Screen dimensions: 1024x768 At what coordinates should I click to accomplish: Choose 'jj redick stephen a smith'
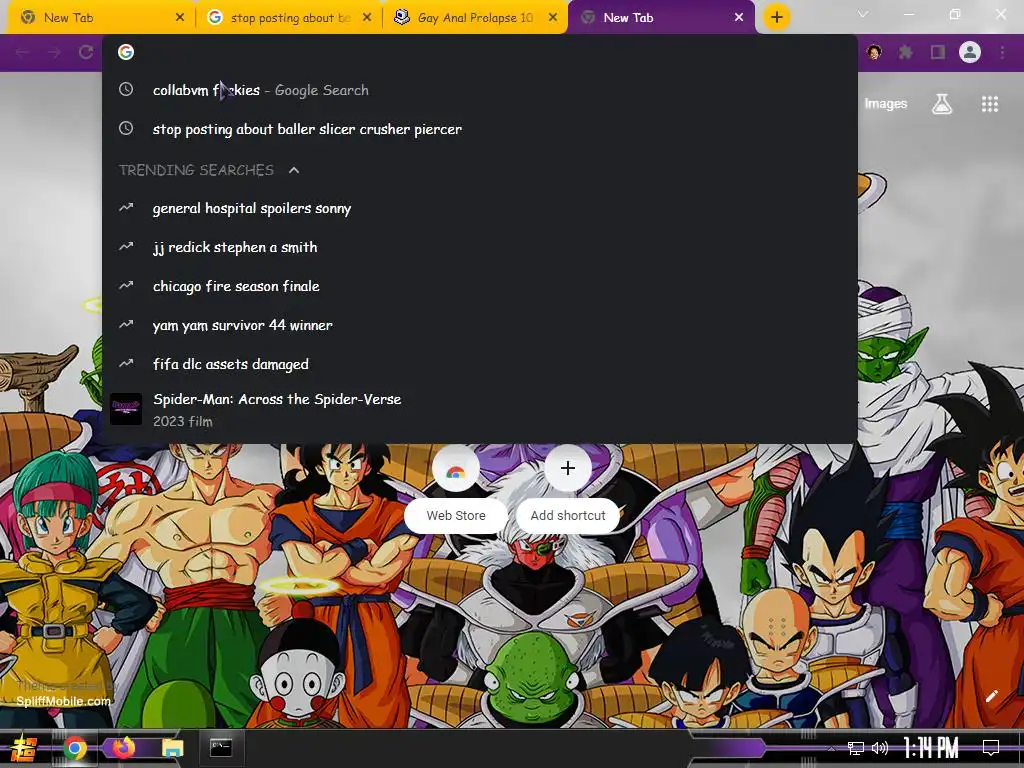pyautogui.click(x=479, y=248)
